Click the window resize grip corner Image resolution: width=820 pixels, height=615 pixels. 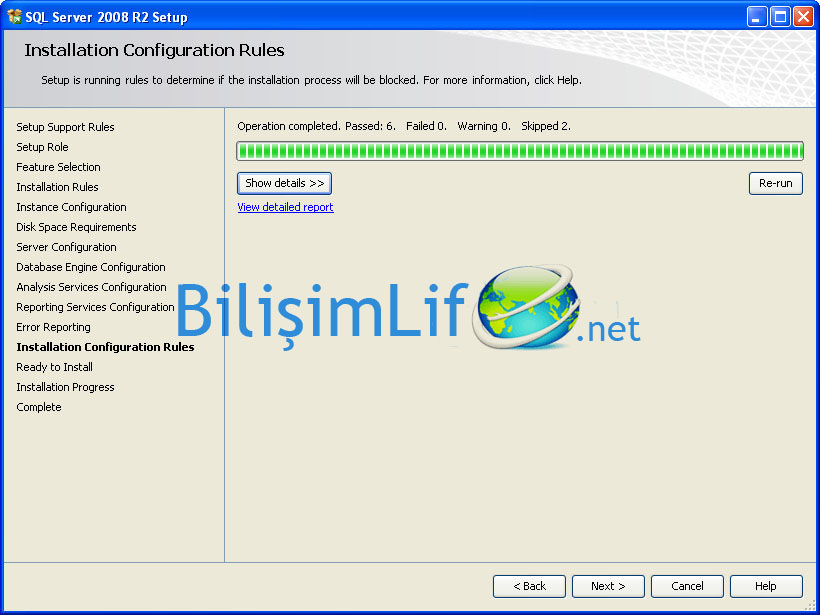tap(811, 606)
